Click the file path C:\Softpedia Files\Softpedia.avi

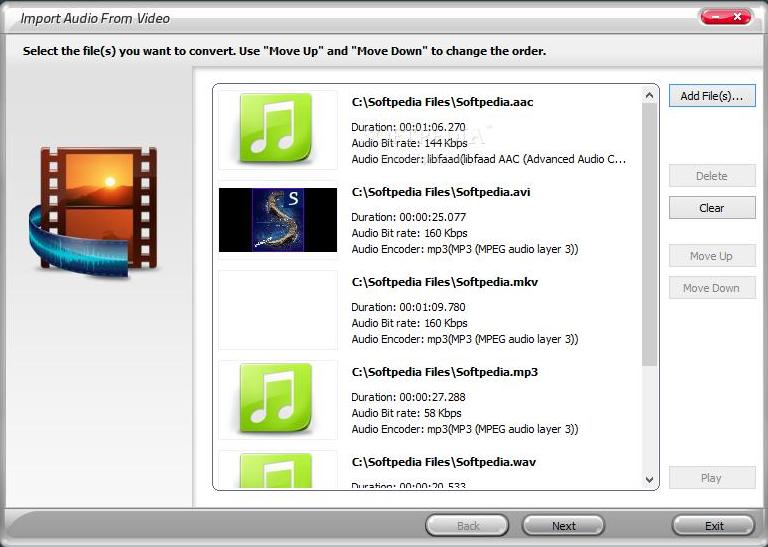(441, 192)
